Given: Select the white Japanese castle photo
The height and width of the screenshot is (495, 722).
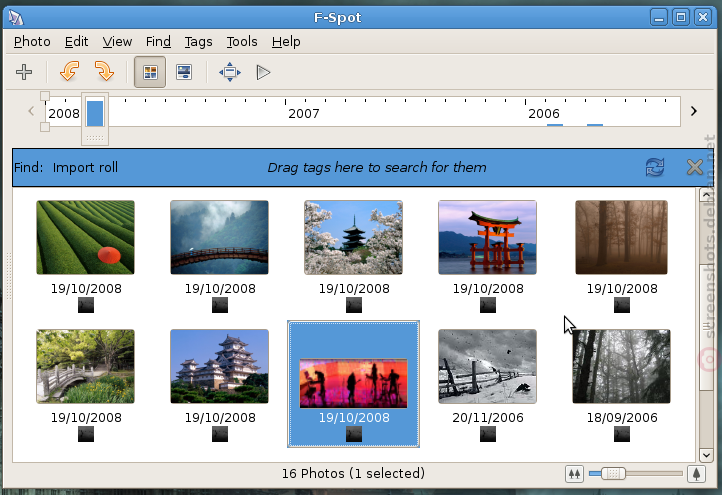Looking at the screenshot, I should 220,367.
